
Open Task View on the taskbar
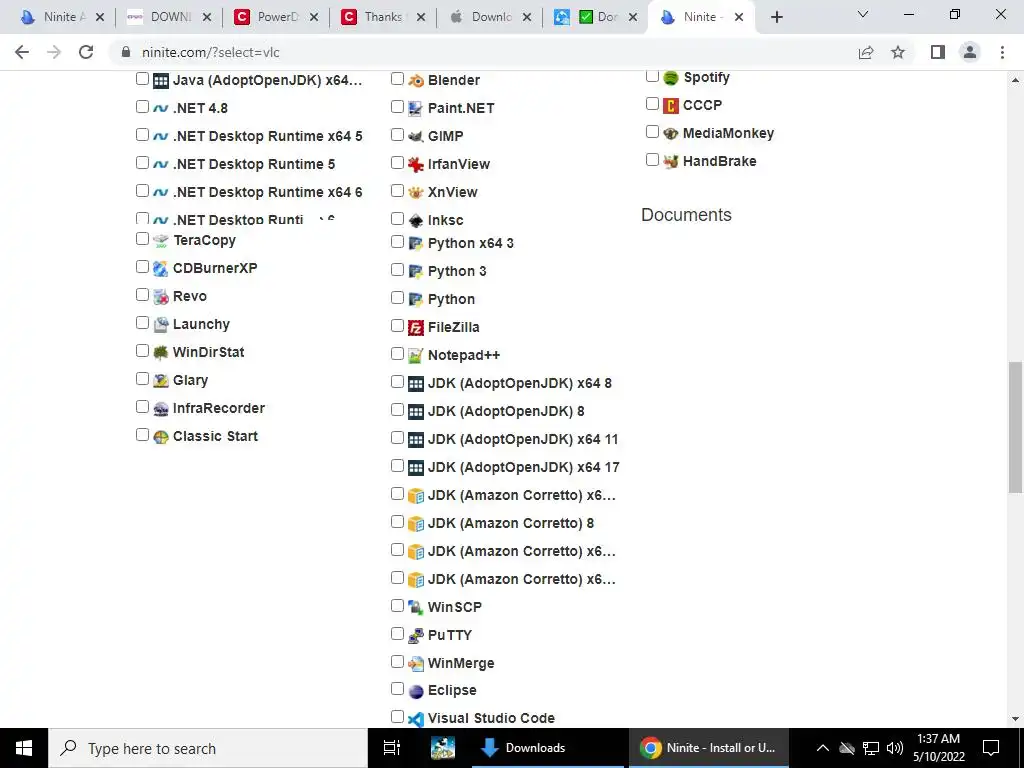click(392, 748)
